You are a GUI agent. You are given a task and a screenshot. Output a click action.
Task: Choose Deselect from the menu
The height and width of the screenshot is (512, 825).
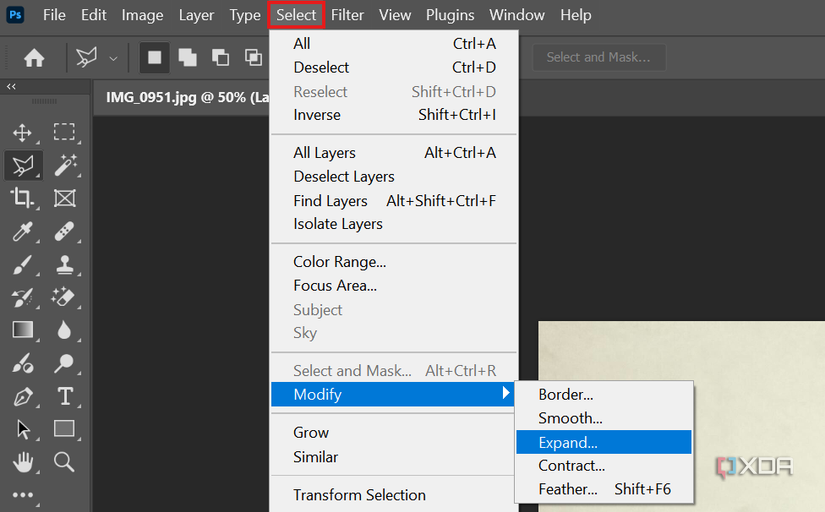(394, 67)
